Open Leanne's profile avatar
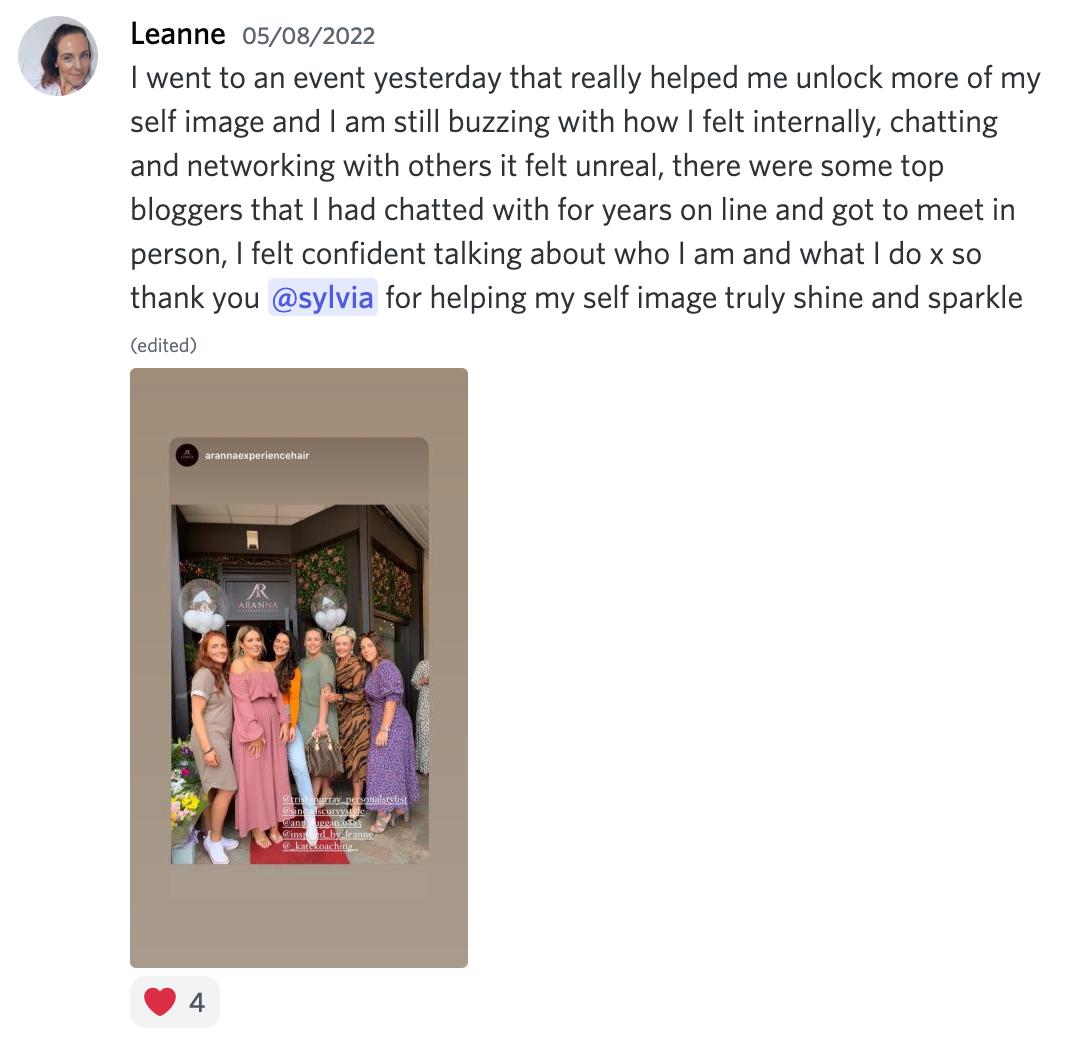The height and width of the screenshot is (1042, 1082). 58,56
